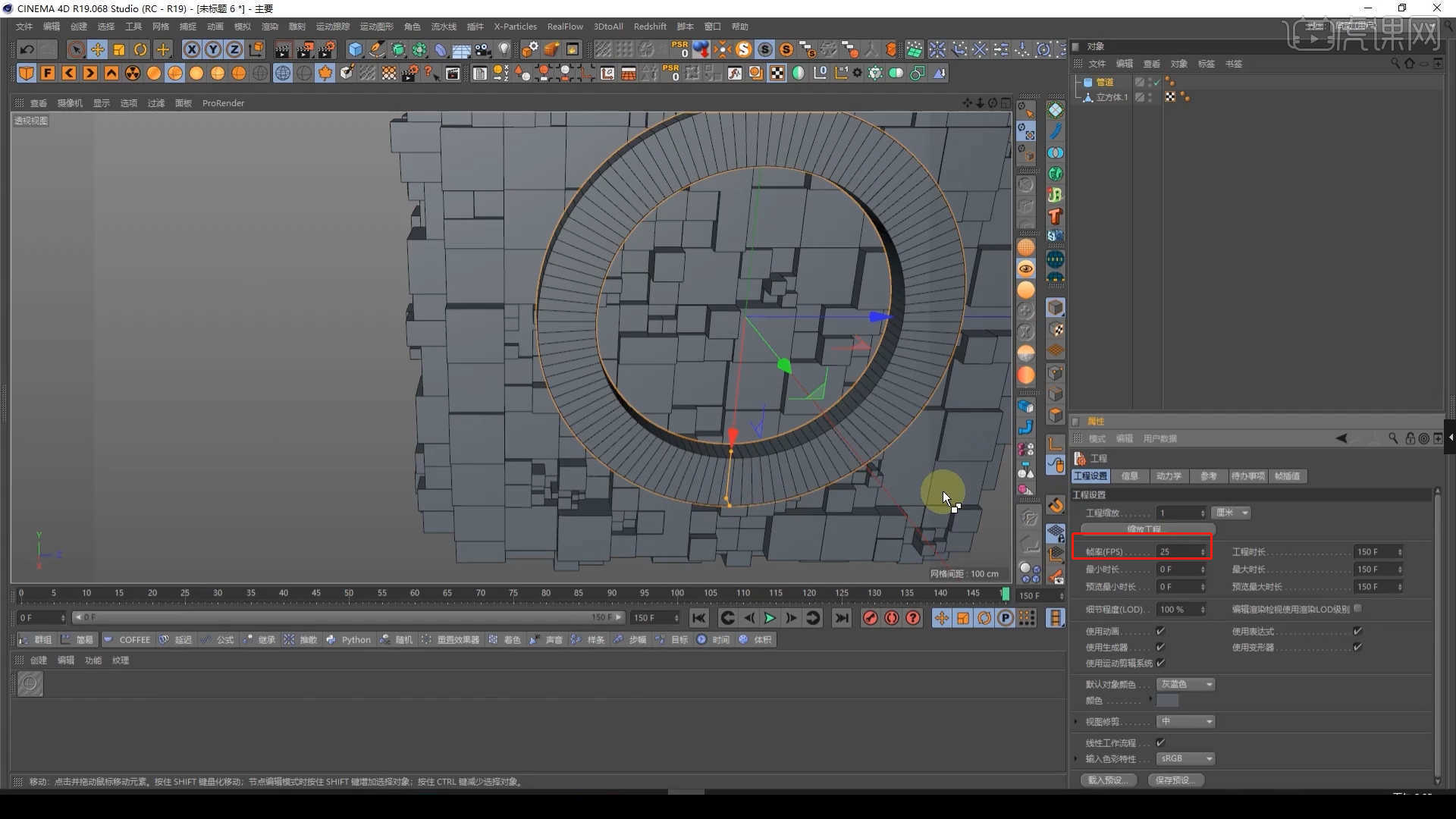Click the Cube primitive icon in the toolbar

click(x=355, y=49)
